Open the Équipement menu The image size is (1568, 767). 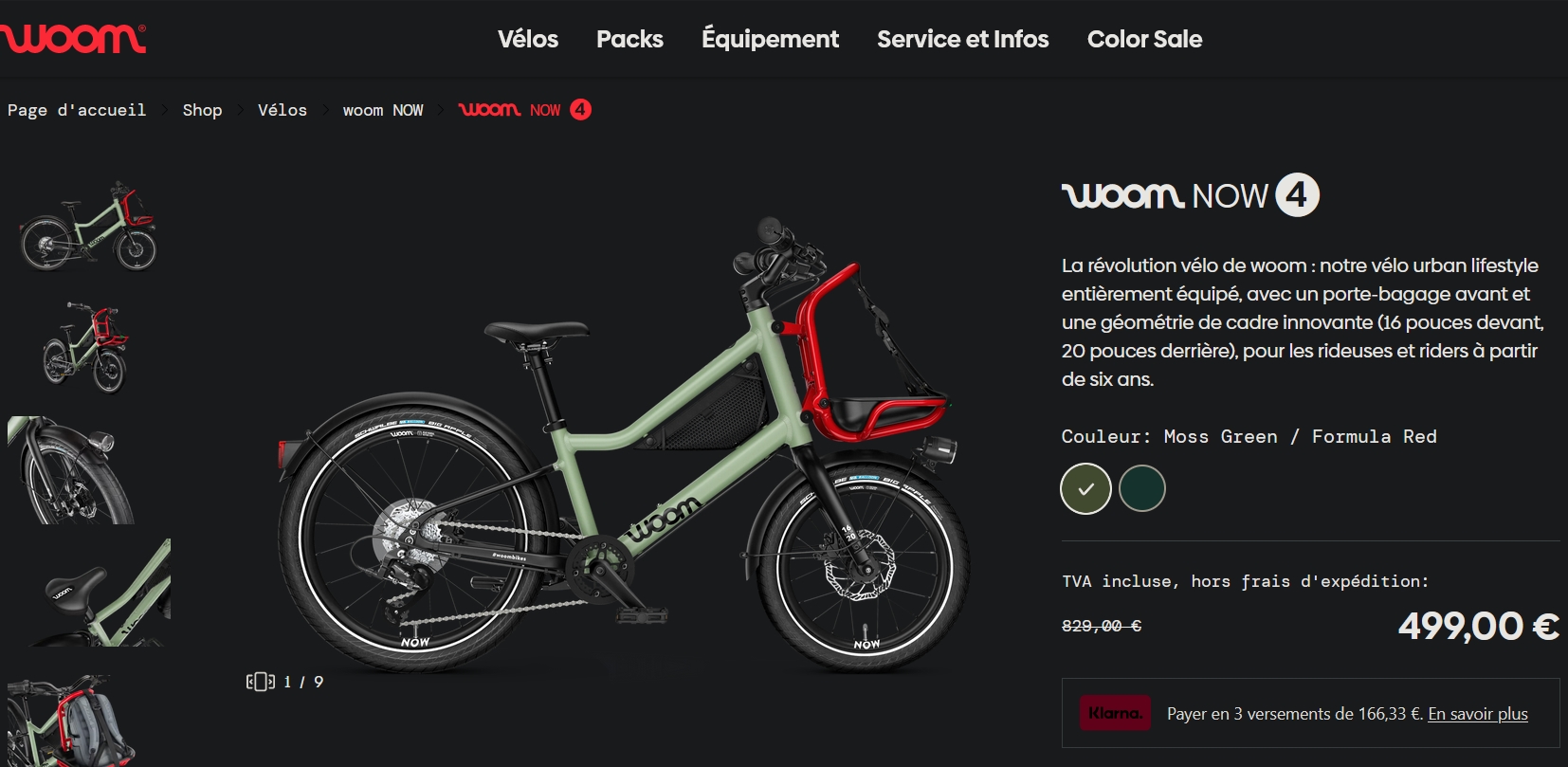tap(770, 39)
